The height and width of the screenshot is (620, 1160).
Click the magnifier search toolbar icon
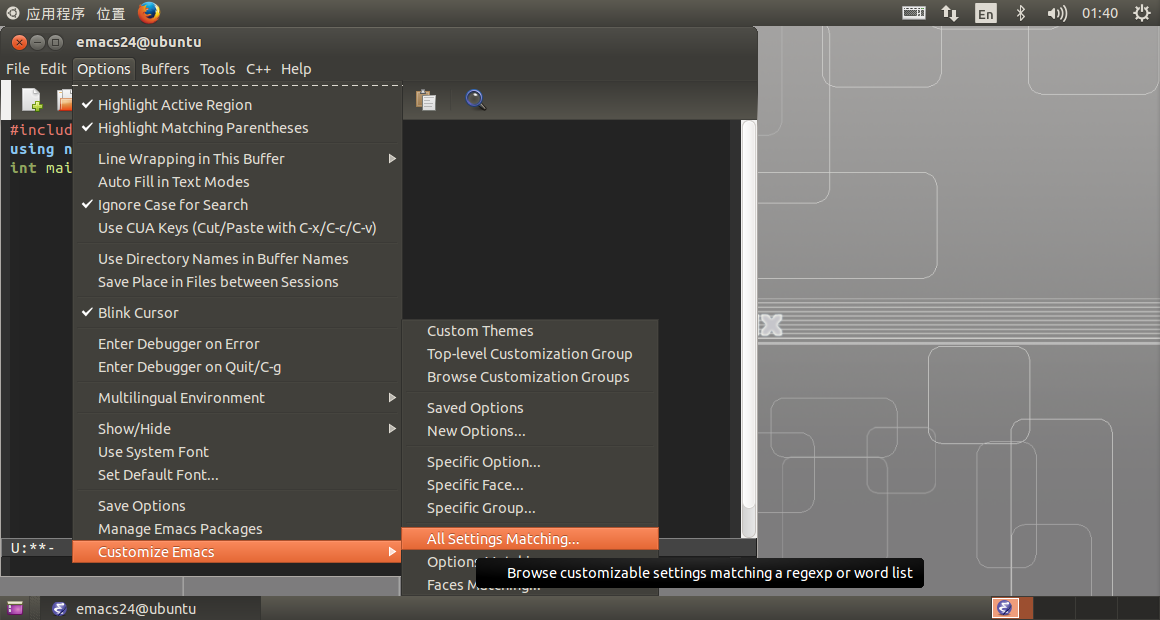click(475, 100)
